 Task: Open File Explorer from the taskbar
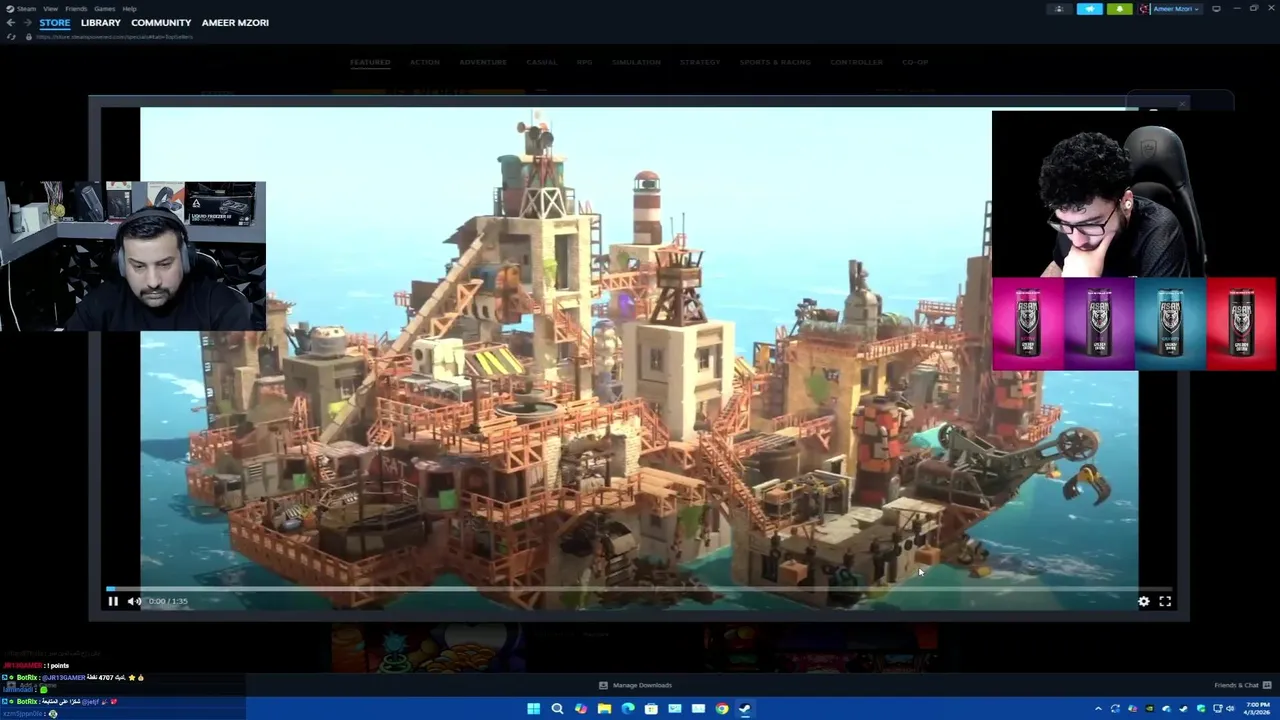pos(604,709)
